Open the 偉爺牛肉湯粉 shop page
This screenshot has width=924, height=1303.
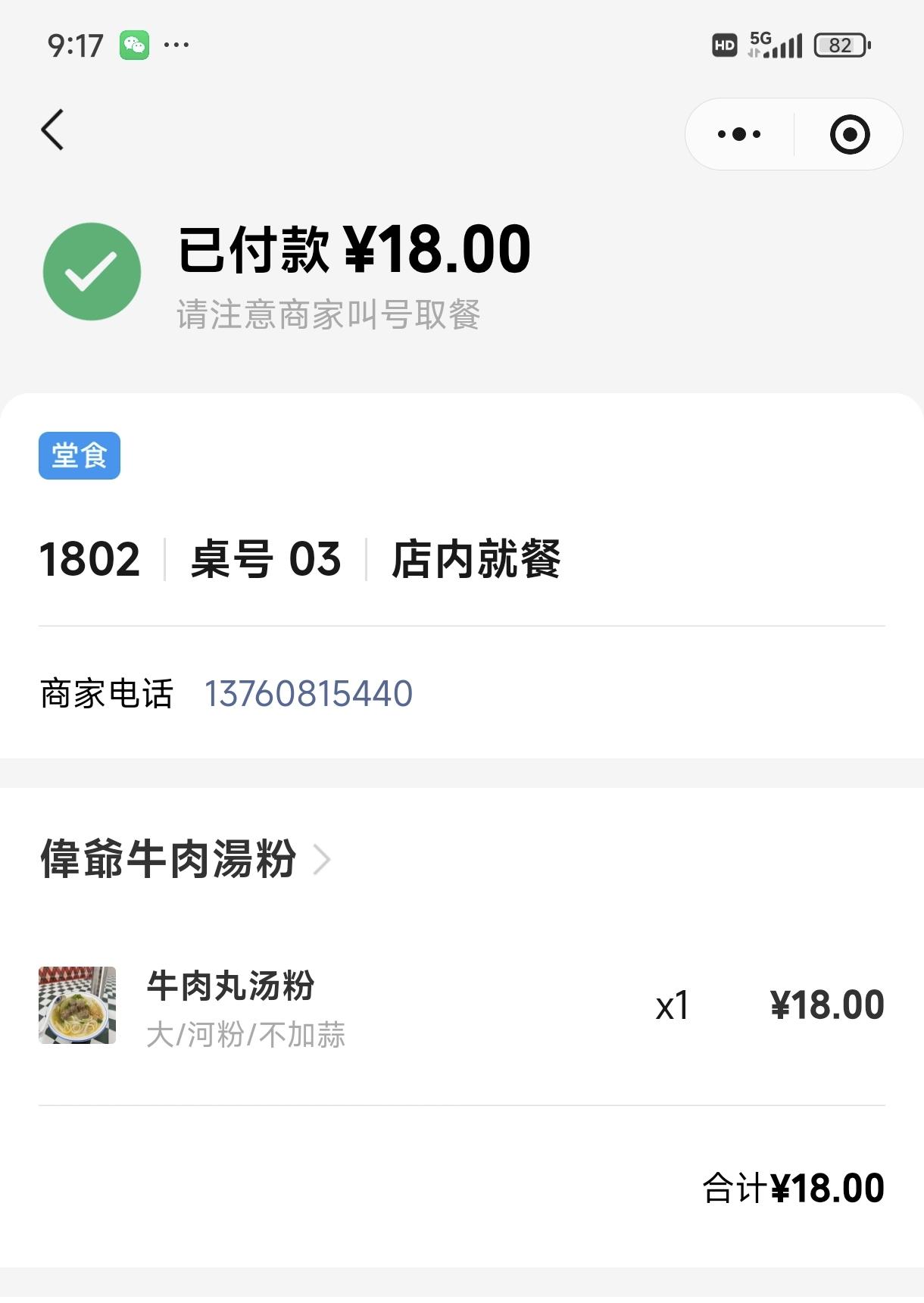[x=168, y=859]
